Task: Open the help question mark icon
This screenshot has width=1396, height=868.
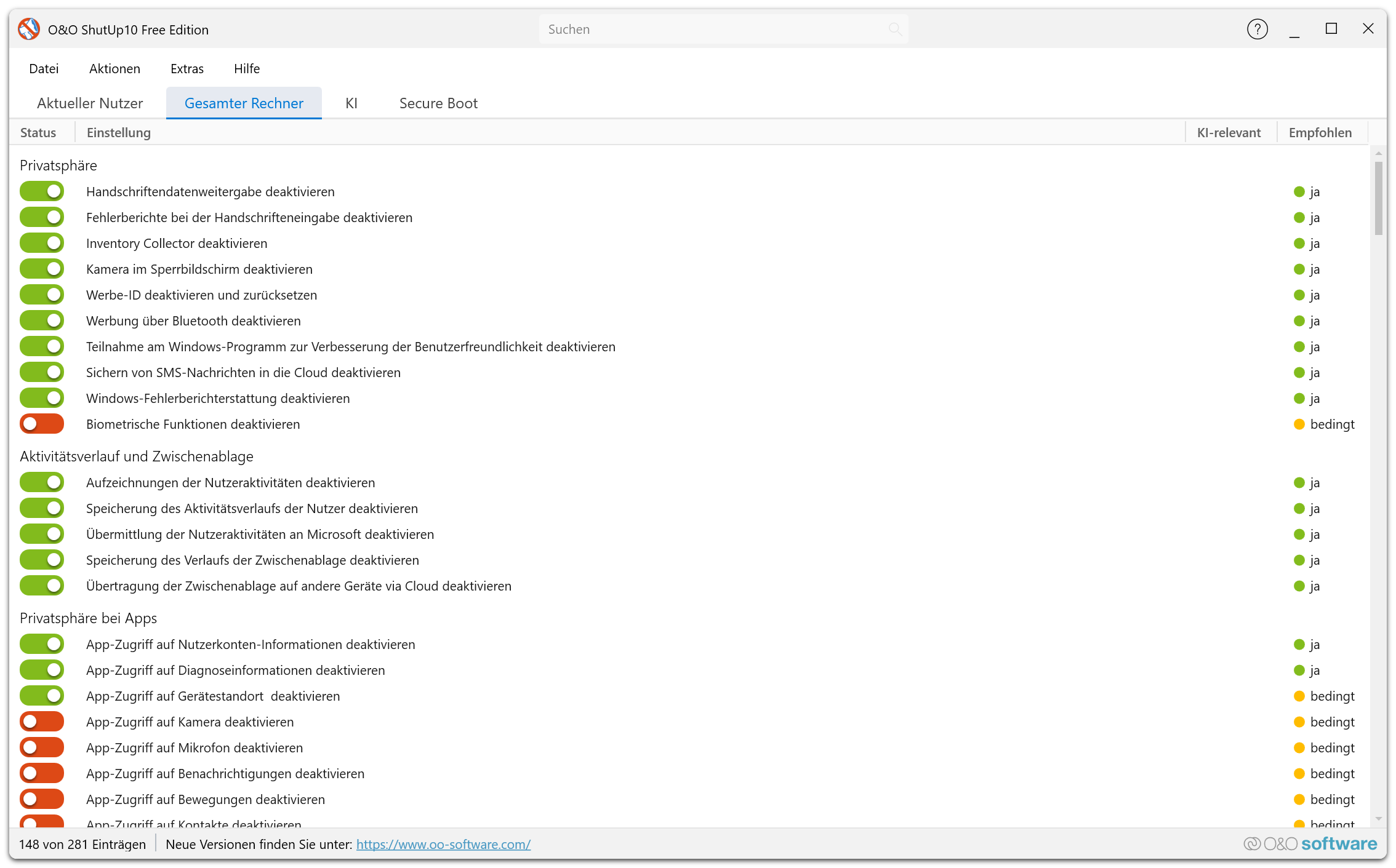Action: click(x=1257, y=29)
